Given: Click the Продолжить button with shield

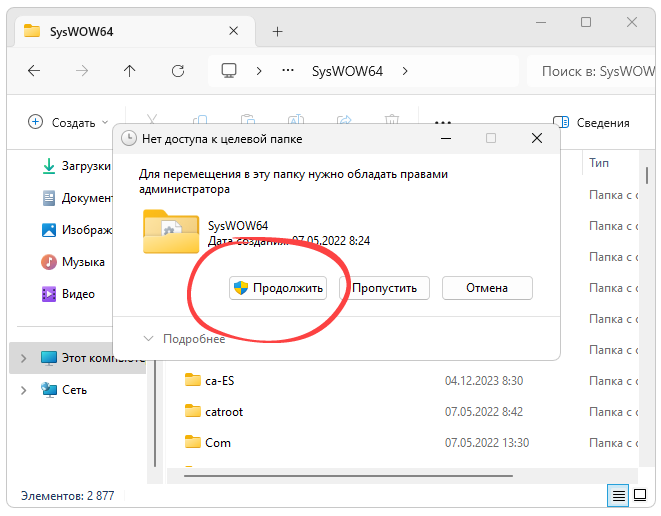Looking at the screenshot, I should pos(278,288).
